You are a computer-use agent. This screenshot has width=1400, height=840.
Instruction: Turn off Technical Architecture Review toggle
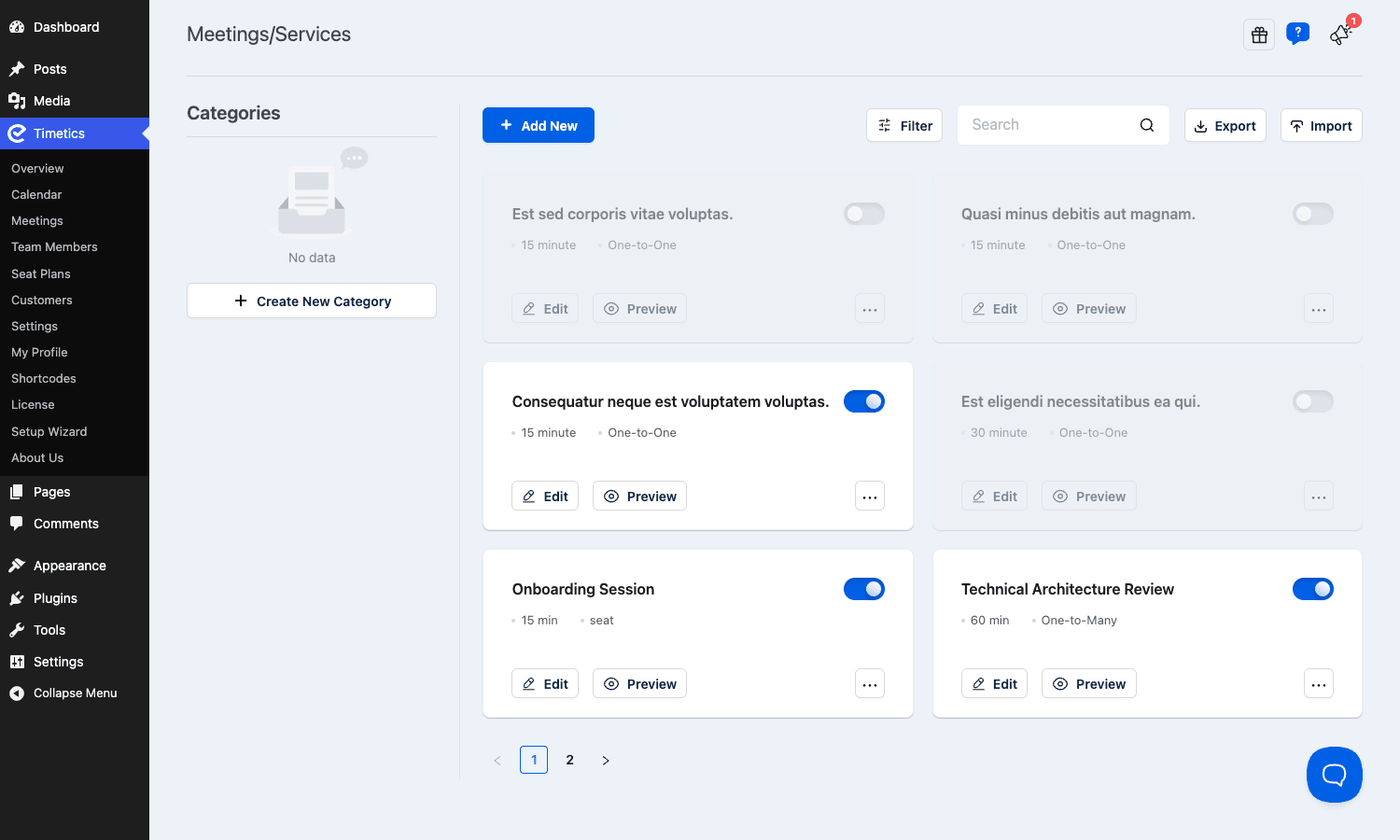point(1313,589)
